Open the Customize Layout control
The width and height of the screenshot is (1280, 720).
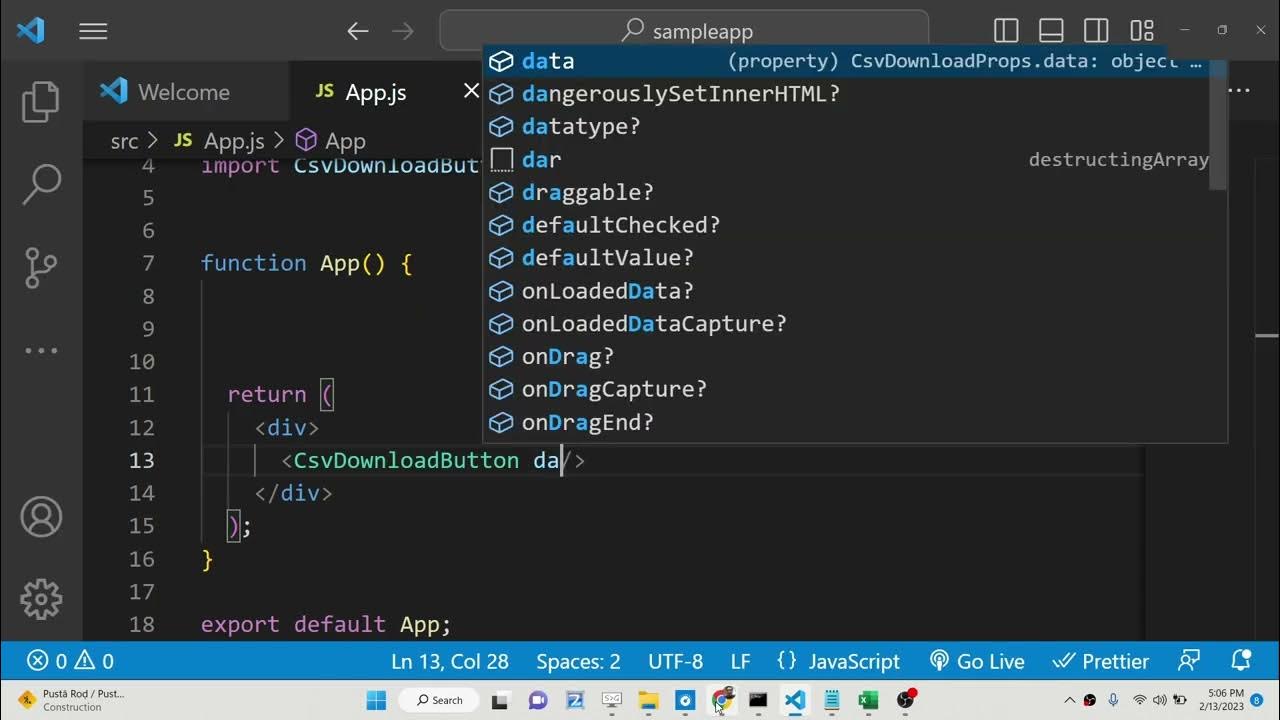pyautogui.click(x=1141, y=31)
